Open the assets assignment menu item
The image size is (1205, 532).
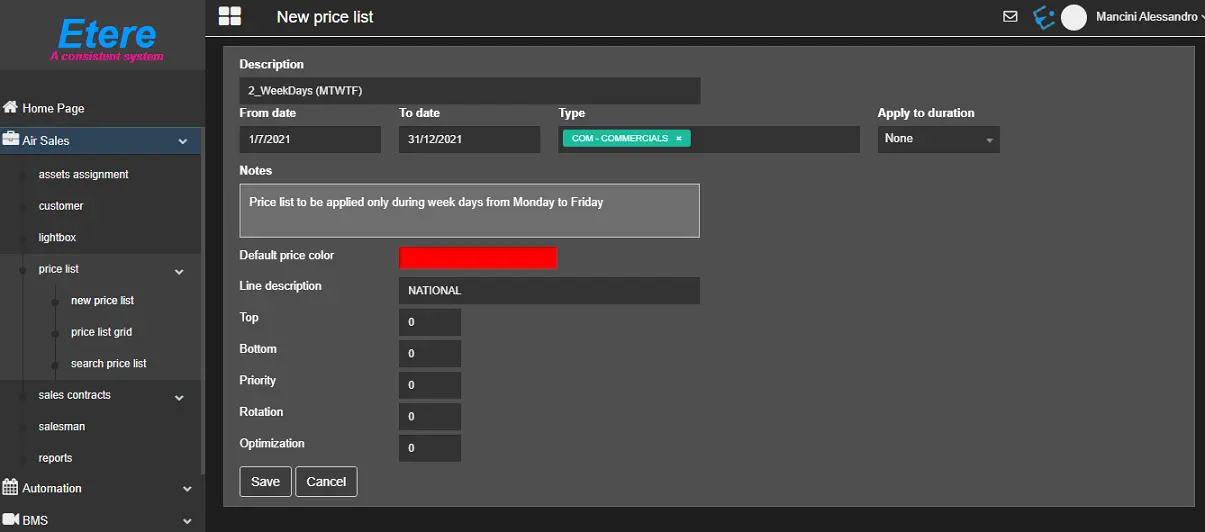pyautogui.click(x=83, y=174)
